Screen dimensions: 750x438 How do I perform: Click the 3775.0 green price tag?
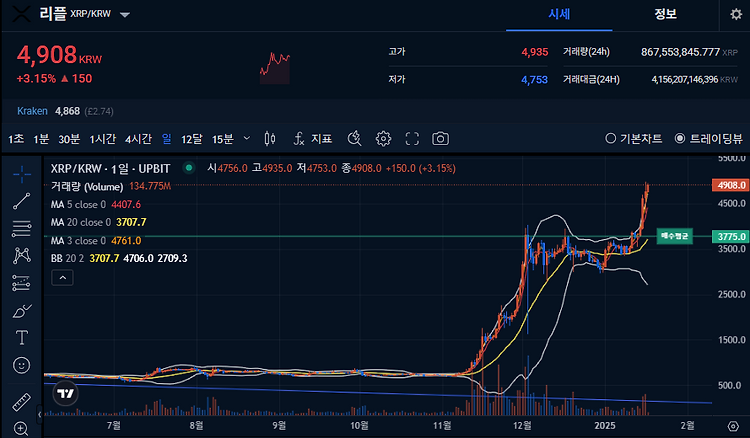[731, 236]
